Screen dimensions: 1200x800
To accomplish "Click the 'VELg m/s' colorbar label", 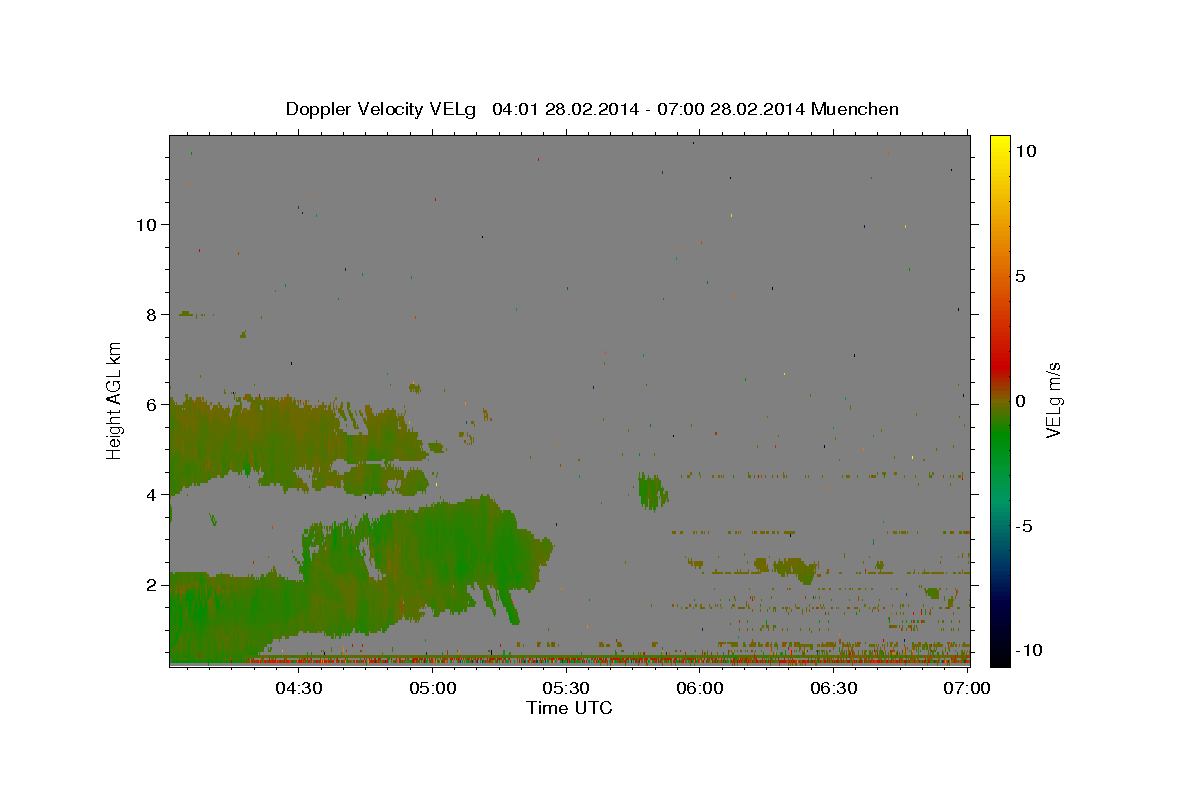I will click(x=1054, y=400).
